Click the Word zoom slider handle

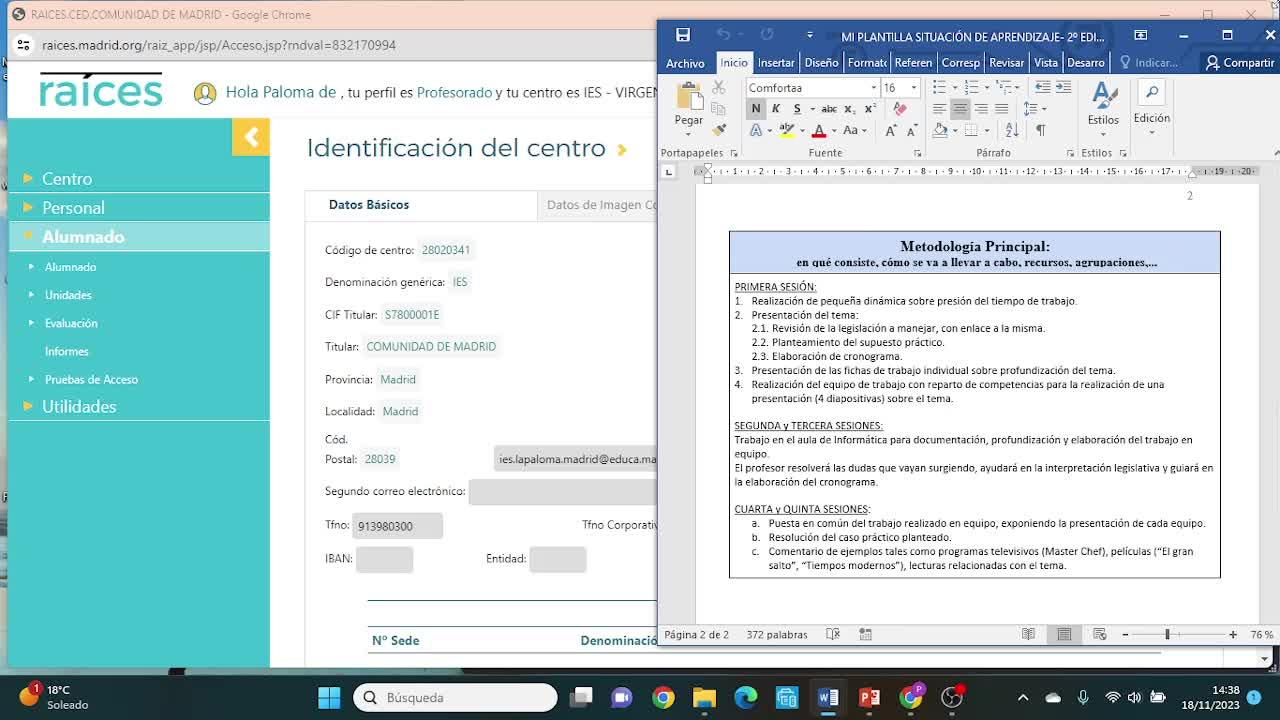tap(1167, 634)
